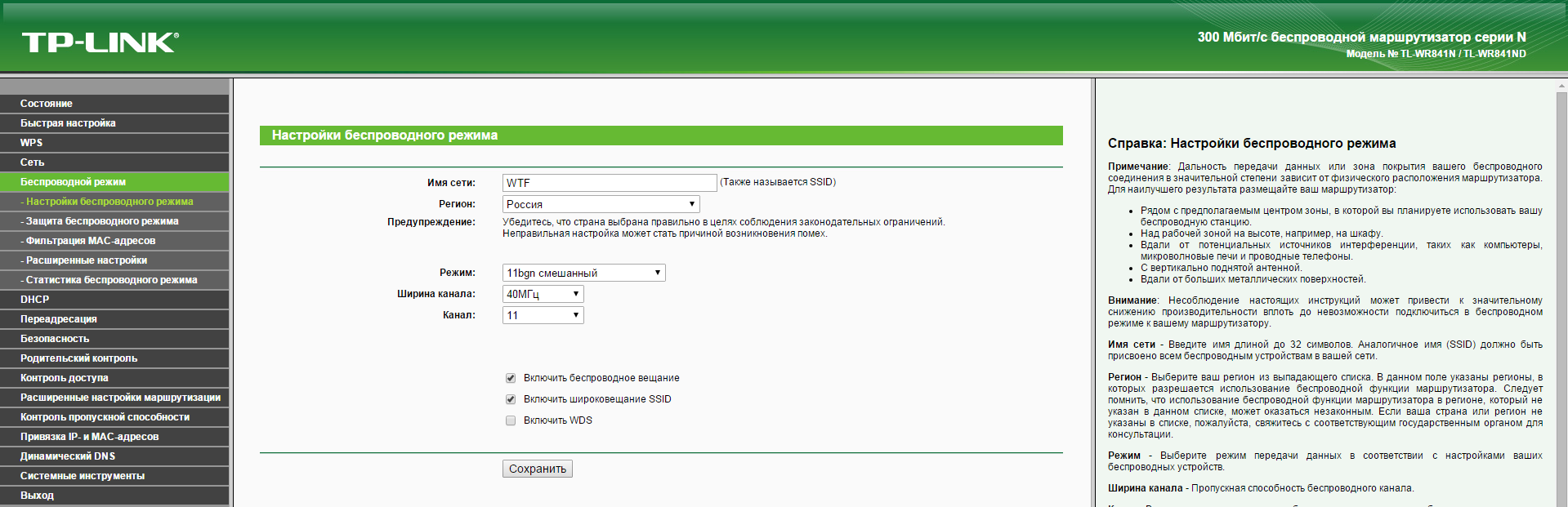Open Статистика беспроводного режима submenu
This screenshot has width=1568, height=507.
(x=114, y=280)
